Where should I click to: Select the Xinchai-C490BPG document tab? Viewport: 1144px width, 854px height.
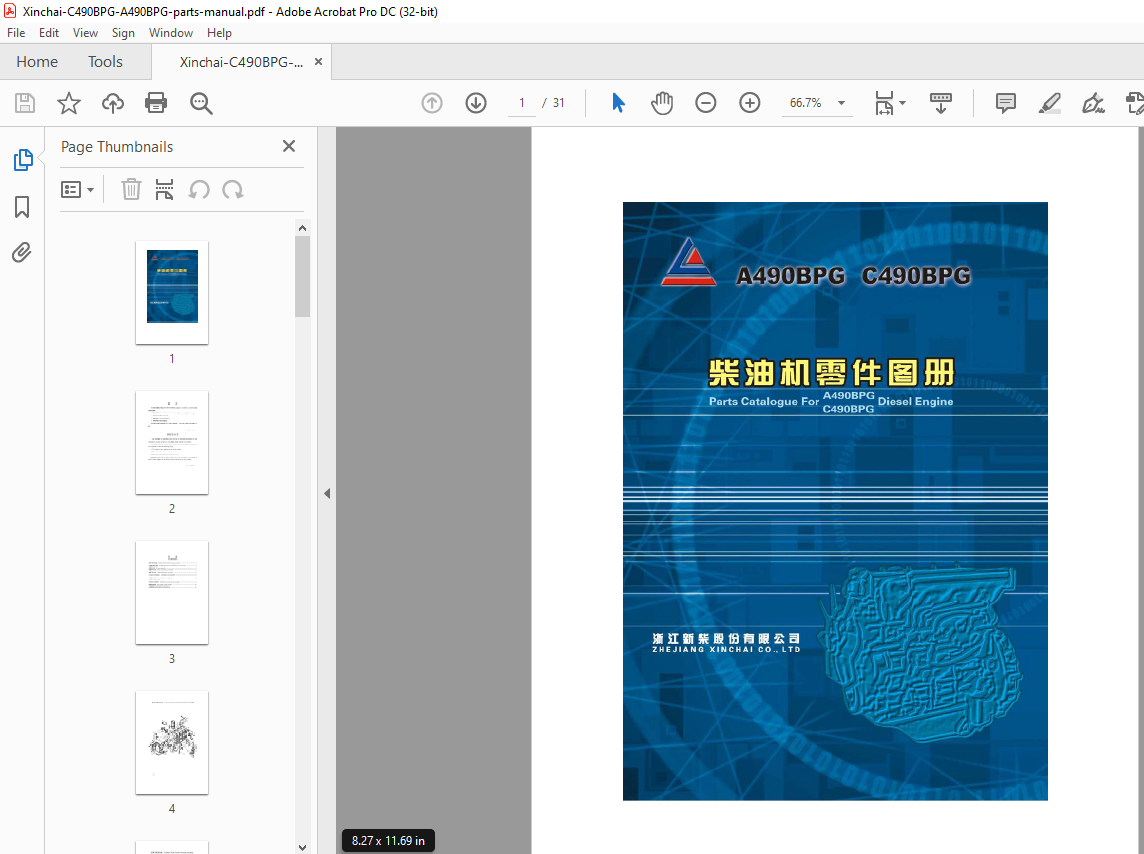tap(241, 62)
